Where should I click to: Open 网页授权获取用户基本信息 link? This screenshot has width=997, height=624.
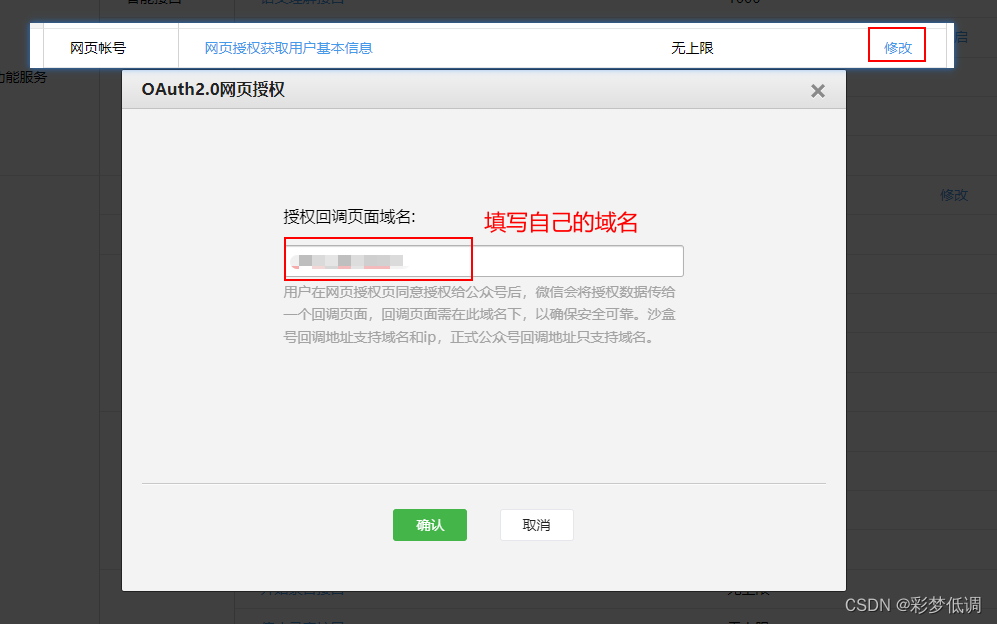coord(288,48)
